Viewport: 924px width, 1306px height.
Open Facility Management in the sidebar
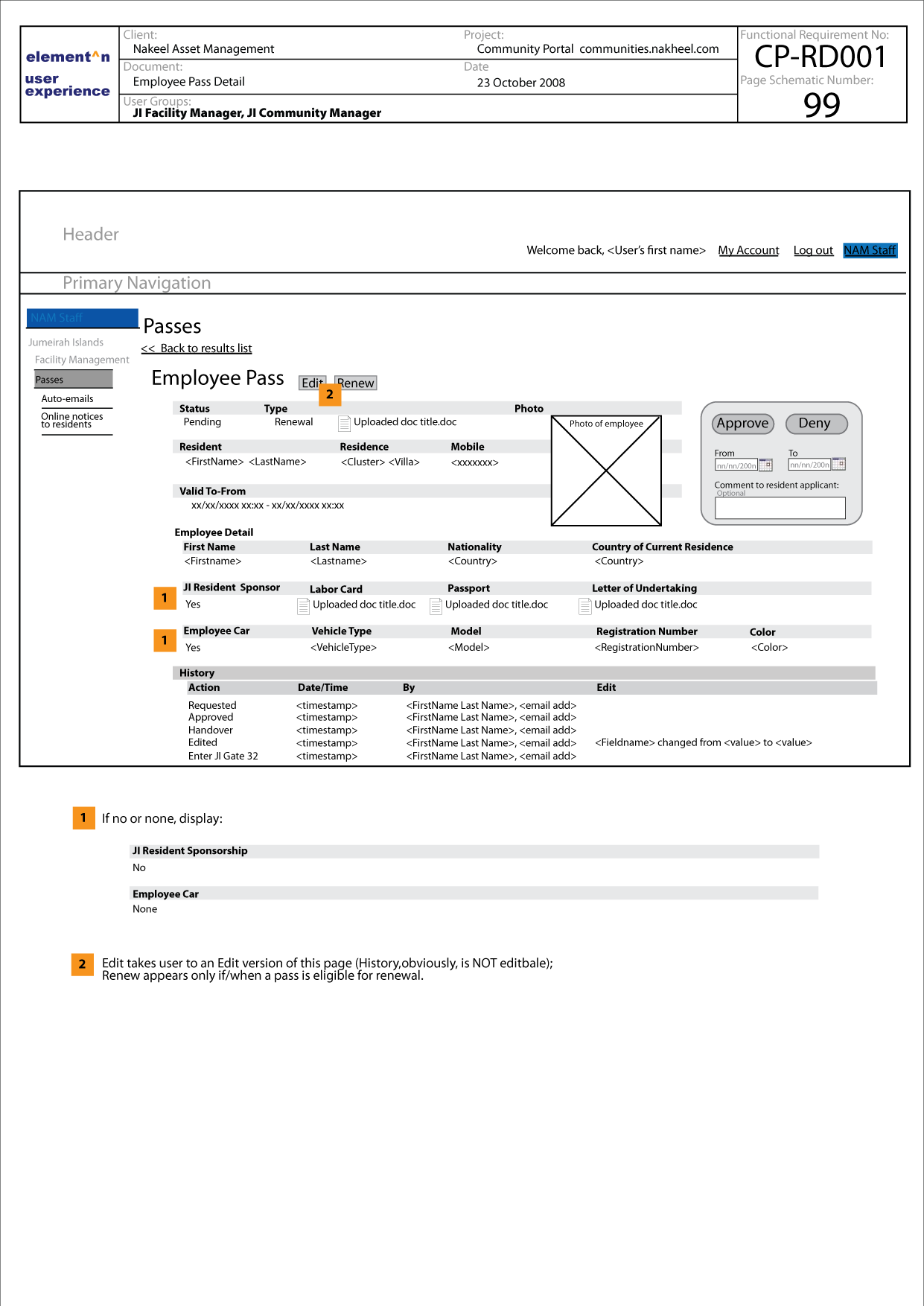[82, 360]
